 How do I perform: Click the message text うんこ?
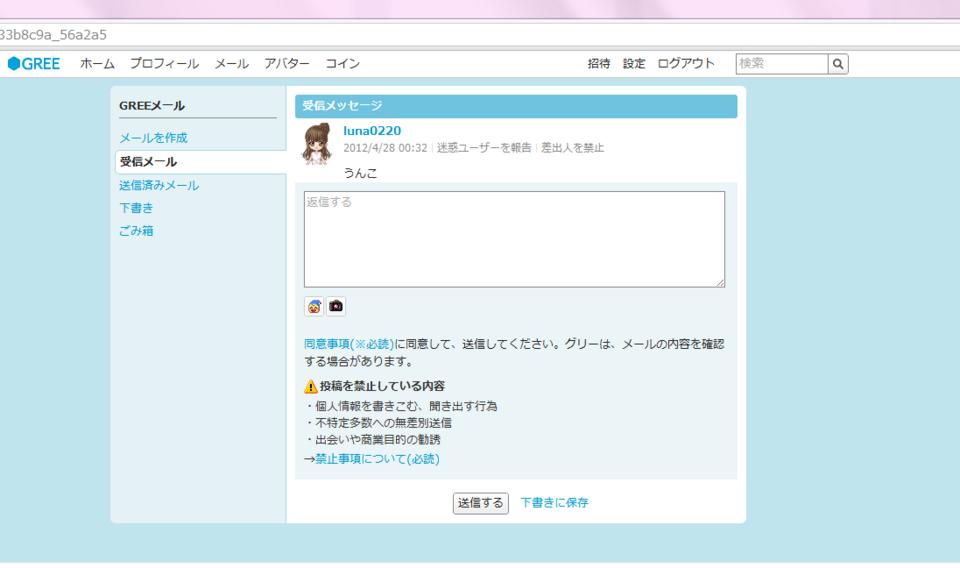point(360,173)
